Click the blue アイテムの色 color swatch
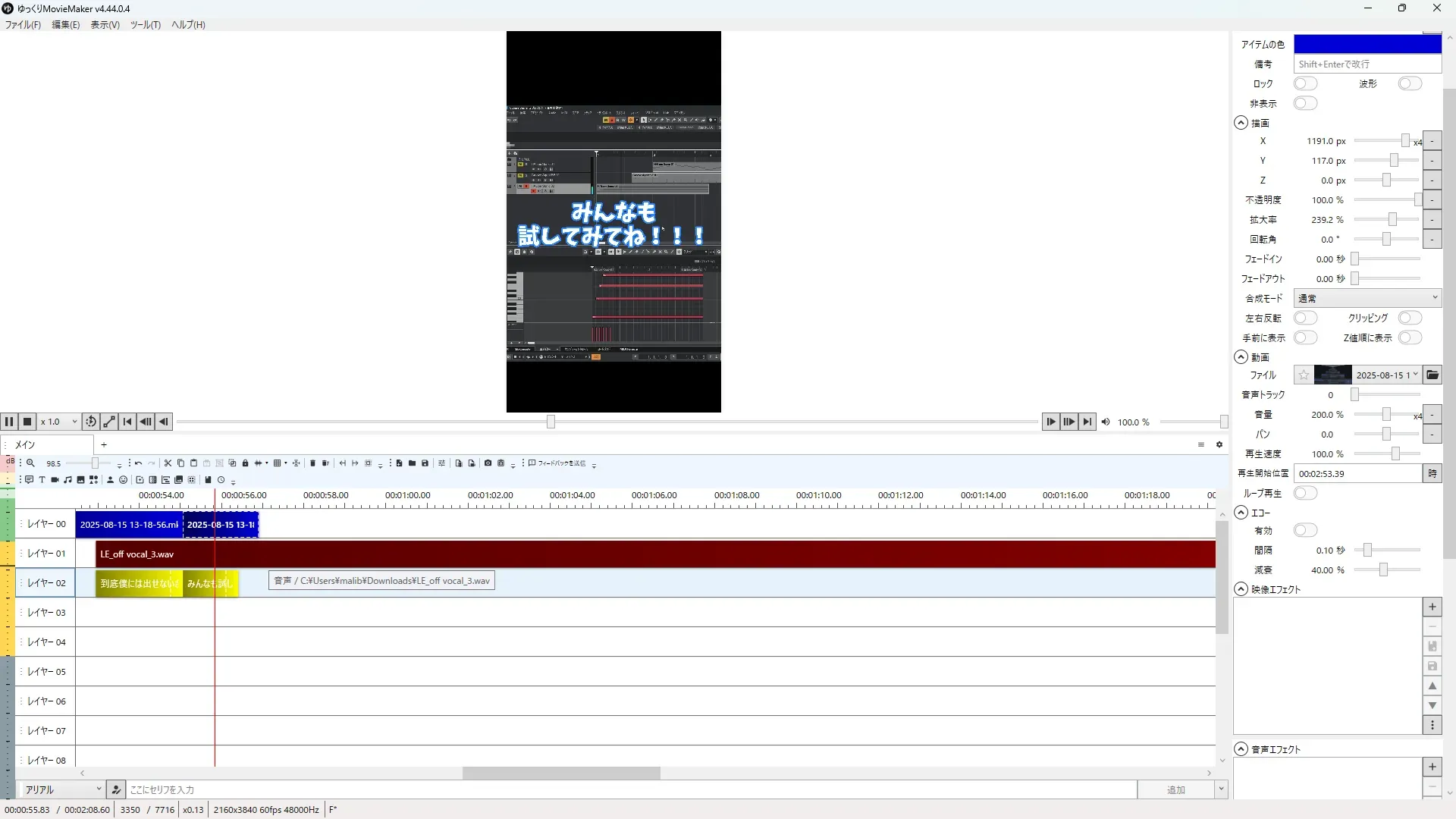Screen dimensions: 1456x819 click(x=1367, y=44)
